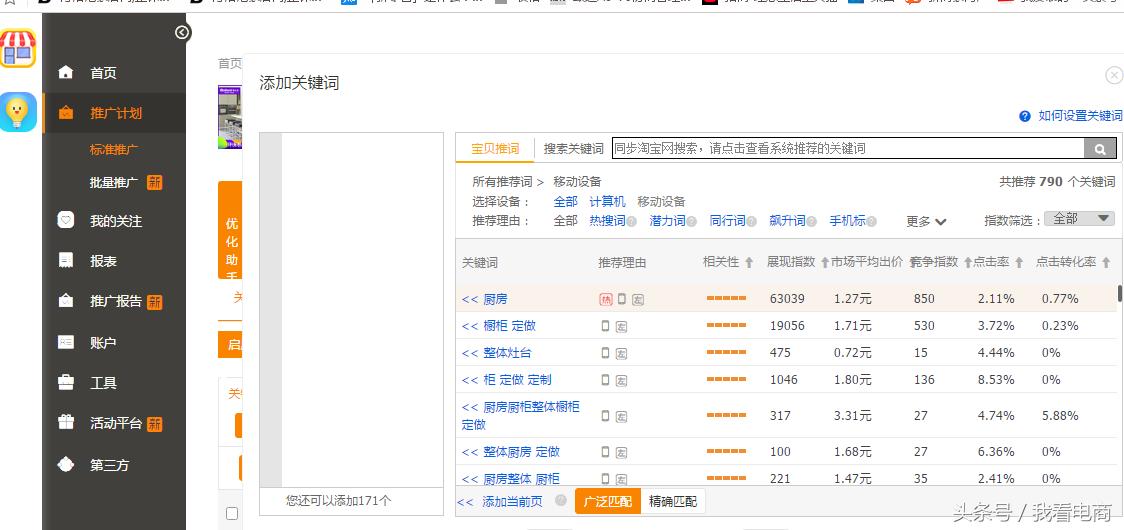Click 添加当前页 link

512,501
